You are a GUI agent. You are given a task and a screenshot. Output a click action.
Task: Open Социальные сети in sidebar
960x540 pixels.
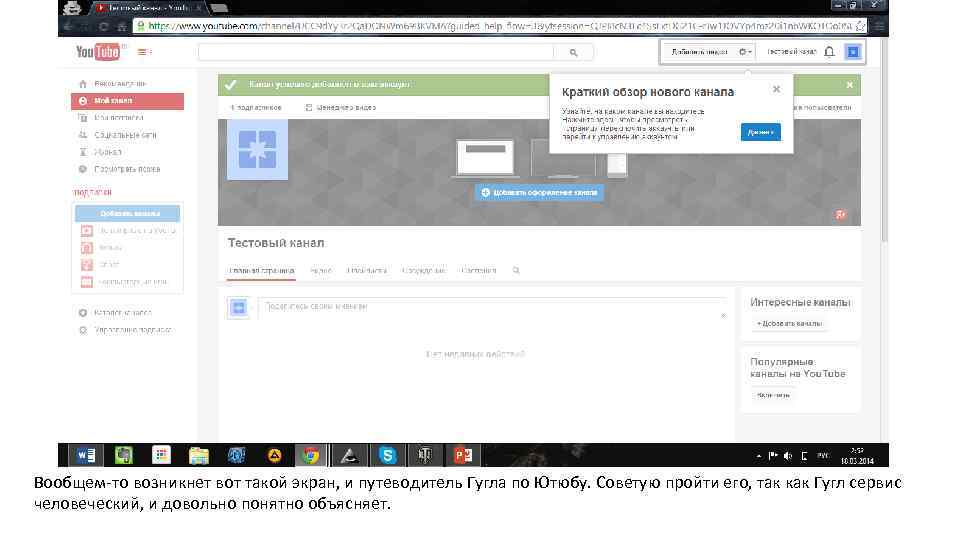click(x=127, y=135)
